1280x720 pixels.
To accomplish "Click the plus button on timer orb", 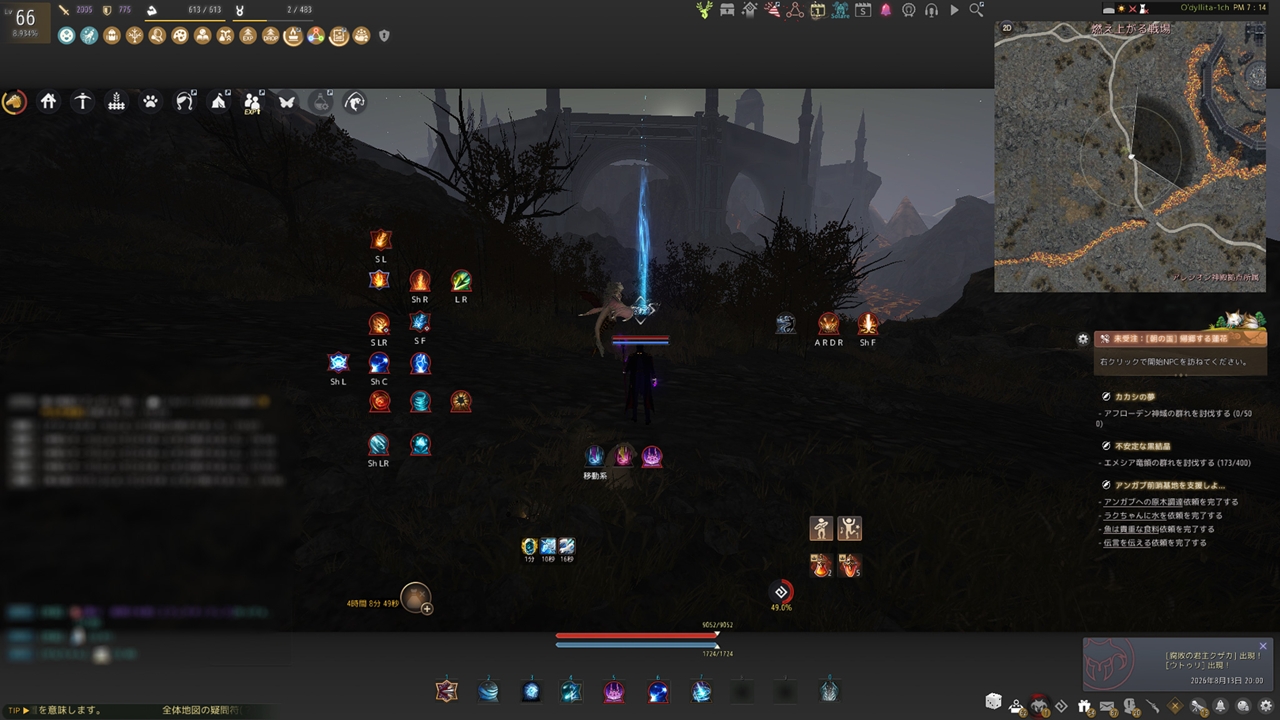I will click(427, 608).
